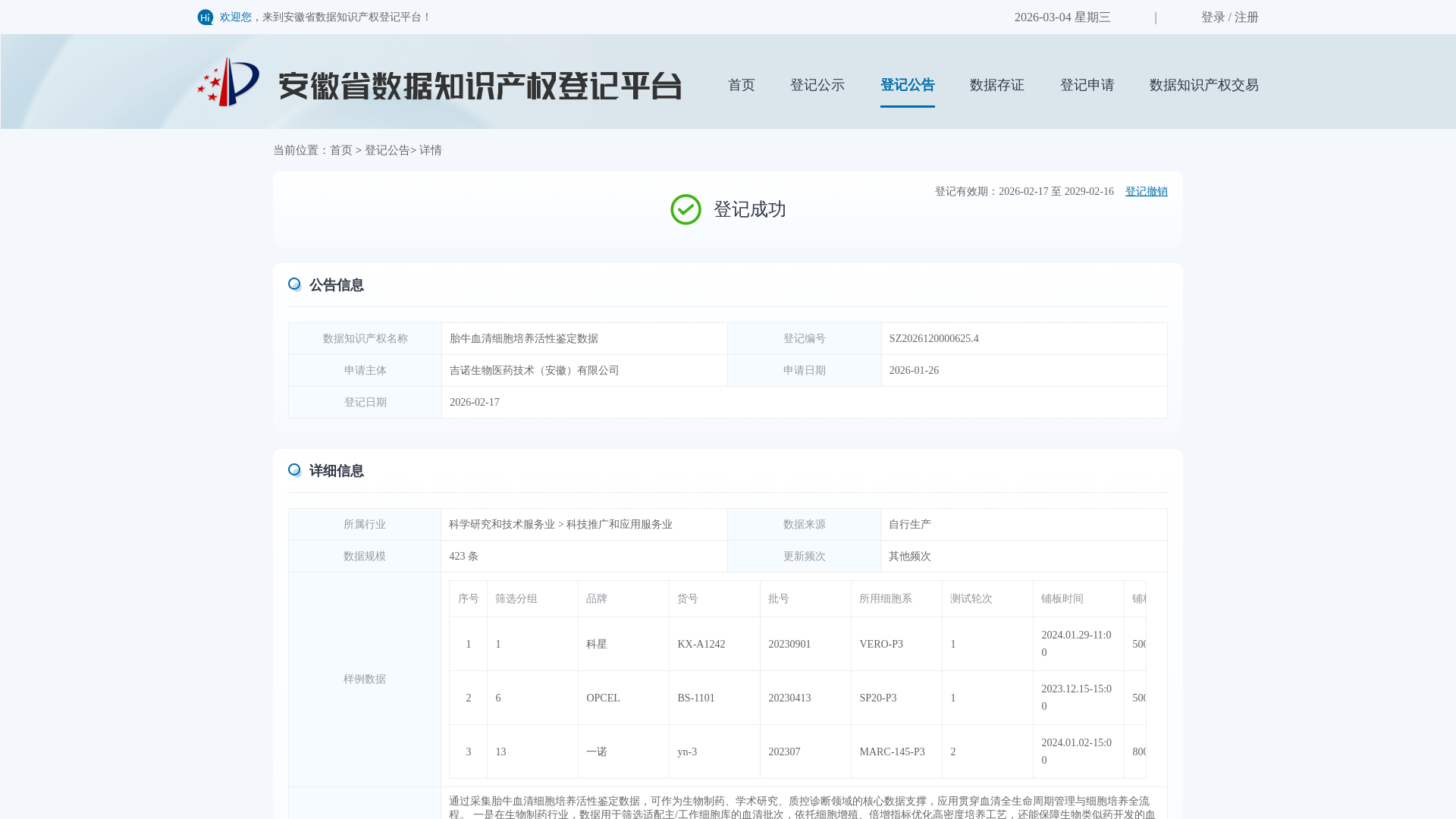Viewport: 1456px width, 819px height.
Task: Click the 详细信息 section bullet icon
Action: point(294,470)
